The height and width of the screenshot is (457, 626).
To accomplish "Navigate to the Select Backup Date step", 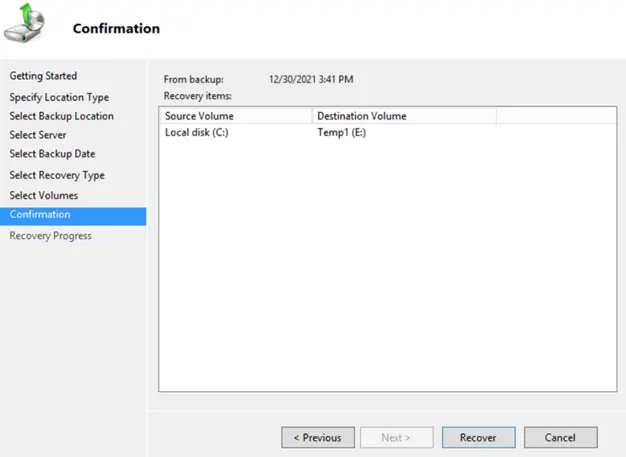I will (52, 154).
